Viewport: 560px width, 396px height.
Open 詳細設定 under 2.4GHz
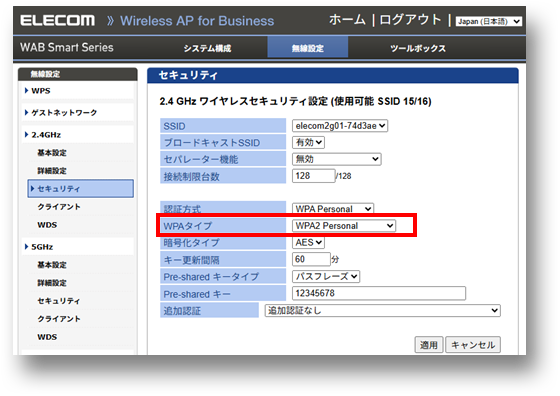coord(52,171)
